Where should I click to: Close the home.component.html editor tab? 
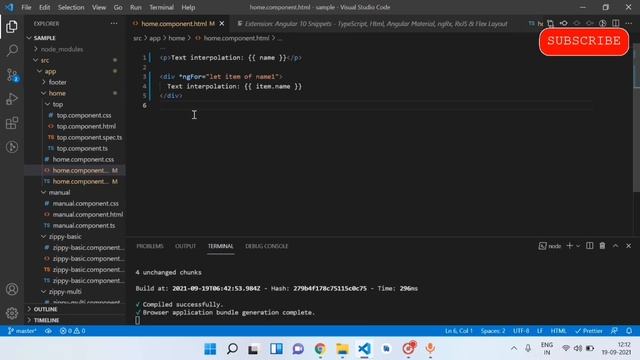222,24
